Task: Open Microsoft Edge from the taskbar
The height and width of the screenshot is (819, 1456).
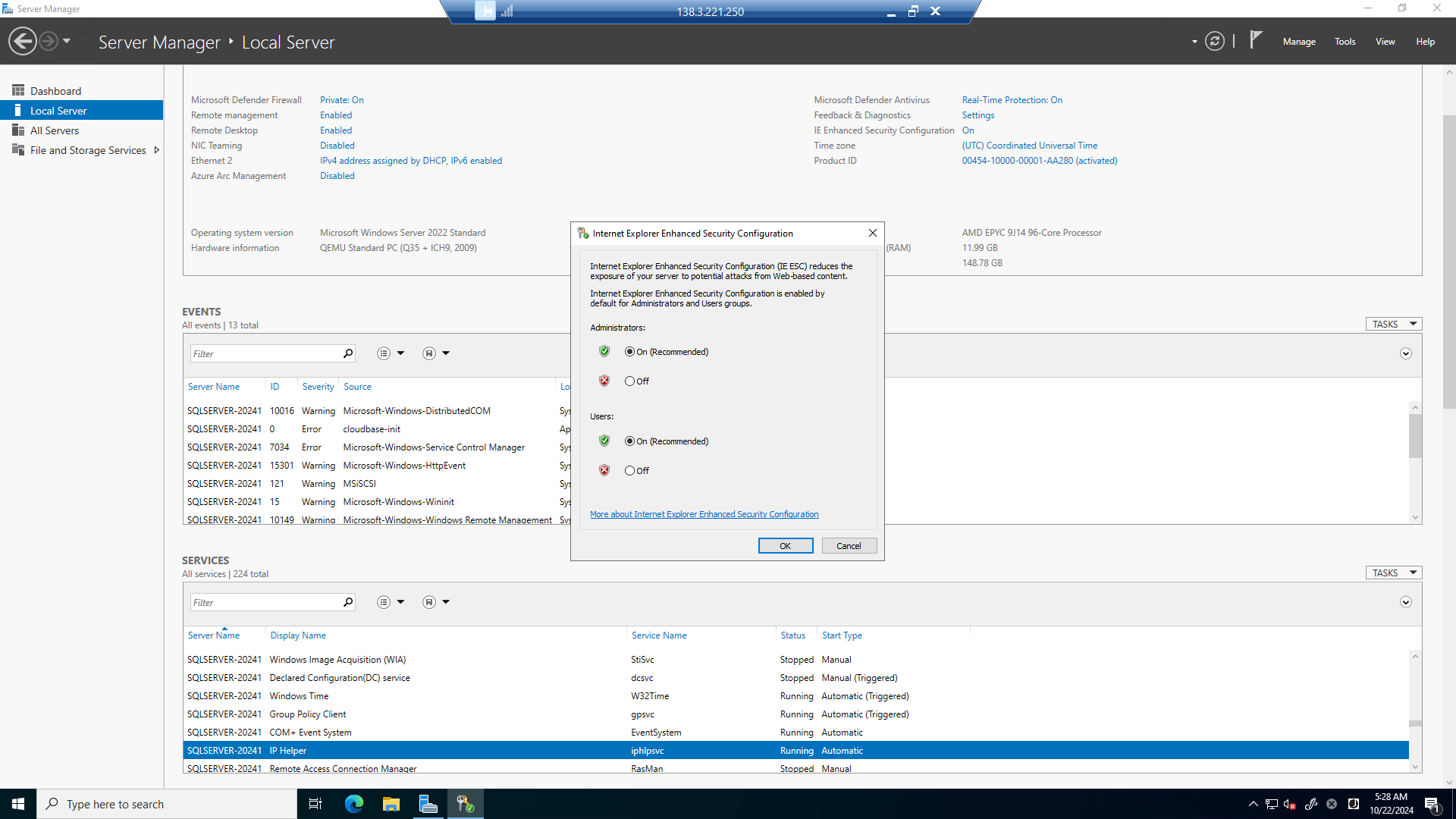Action: 353,803
